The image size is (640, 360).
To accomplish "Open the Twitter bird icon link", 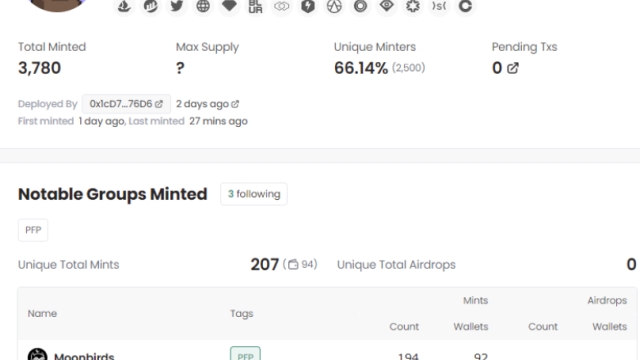I will click(177, 6).
